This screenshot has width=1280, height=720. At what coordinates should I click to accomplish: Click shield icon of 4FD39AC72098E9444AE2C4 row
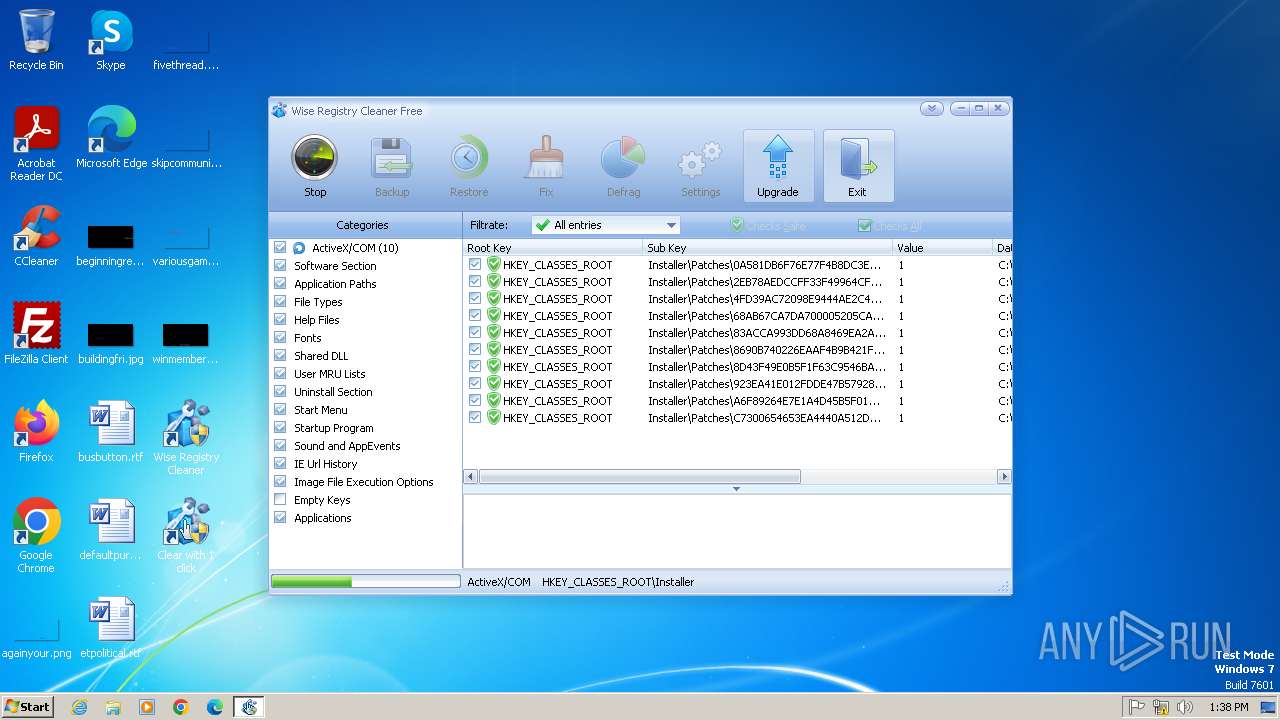(x=493, y=299)
